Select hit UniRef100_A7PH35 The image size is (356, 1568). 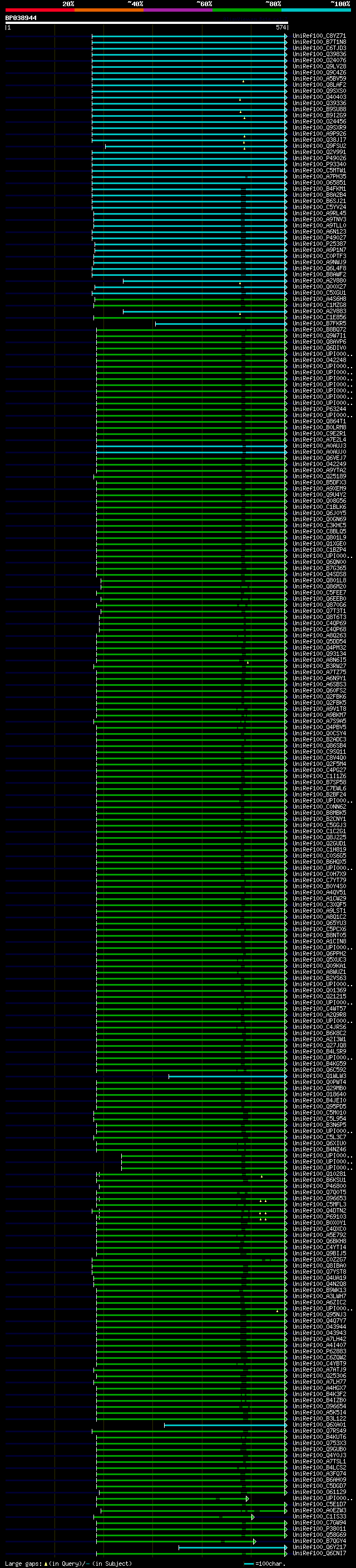[319, 176]
